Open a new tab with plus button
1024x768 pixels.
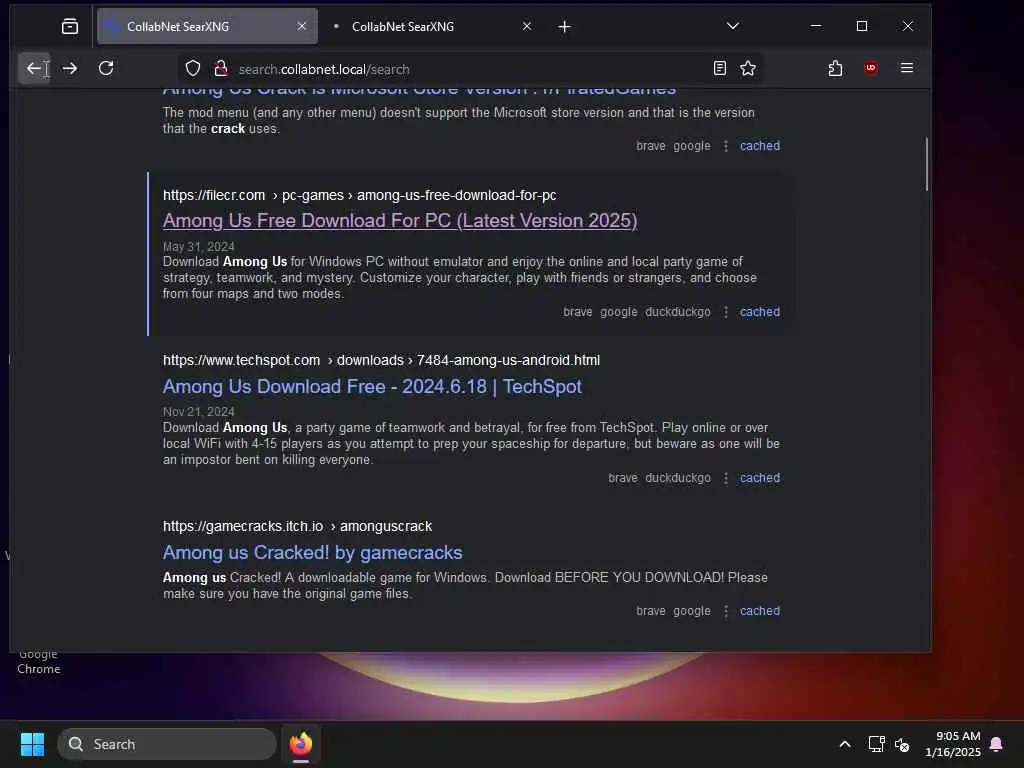[x=565, y=27]
